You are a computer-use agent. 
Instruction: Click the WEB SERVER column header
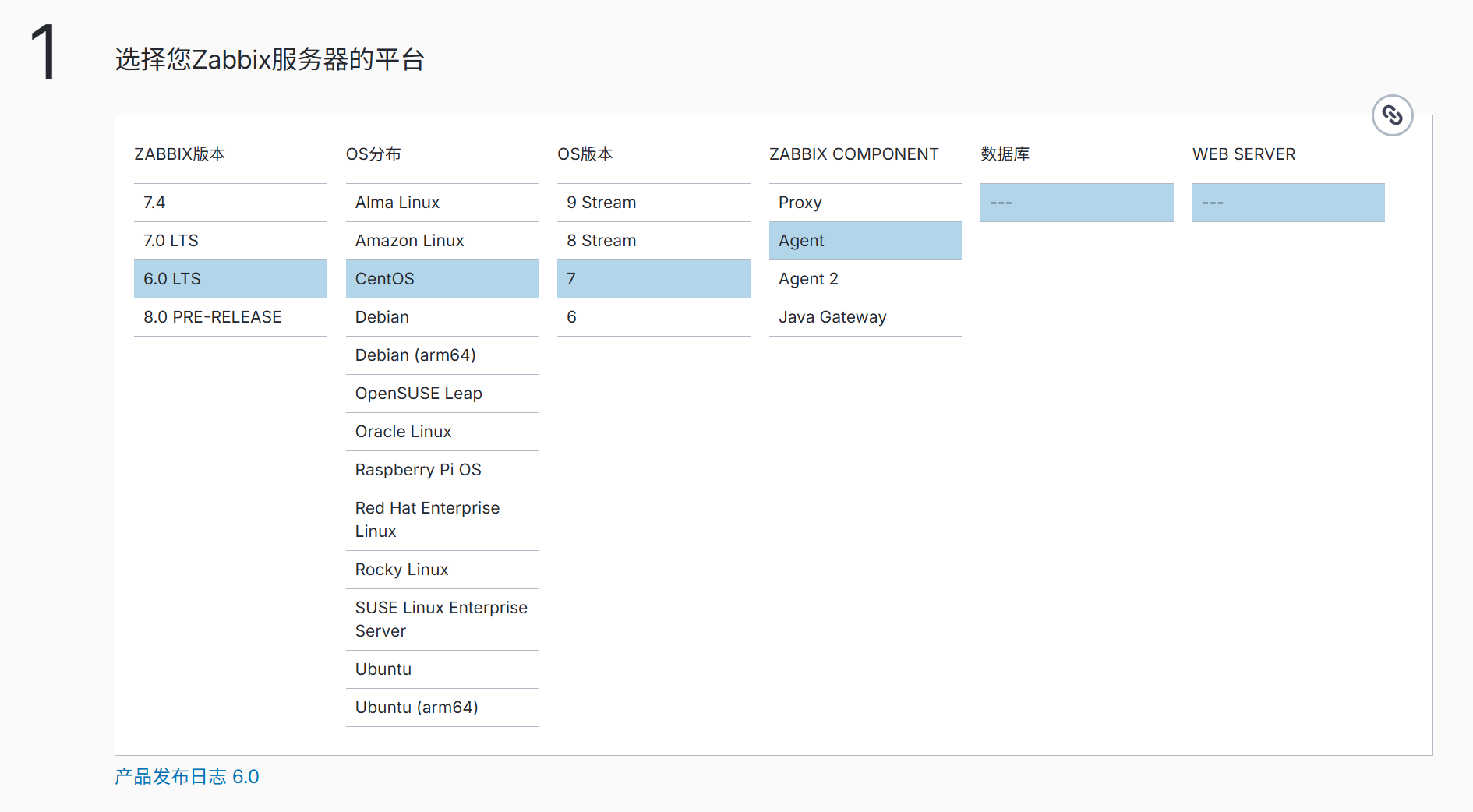tap(1244, 154)
